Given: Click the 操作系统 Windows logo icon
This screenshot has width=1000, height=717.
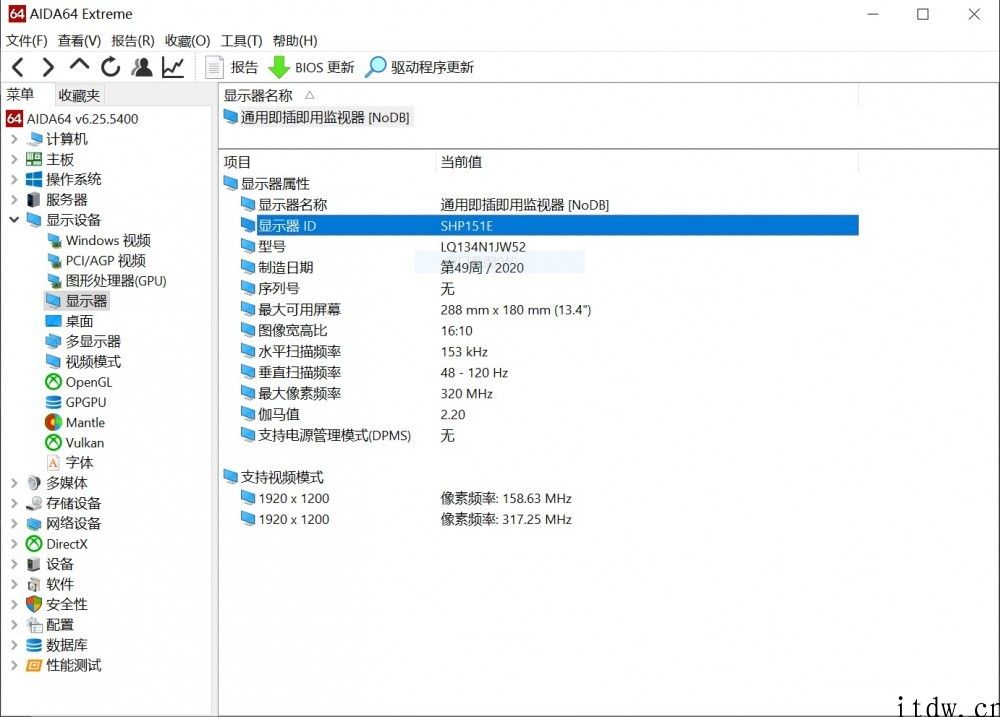Looking at the screenshot, I should [34, 179].
